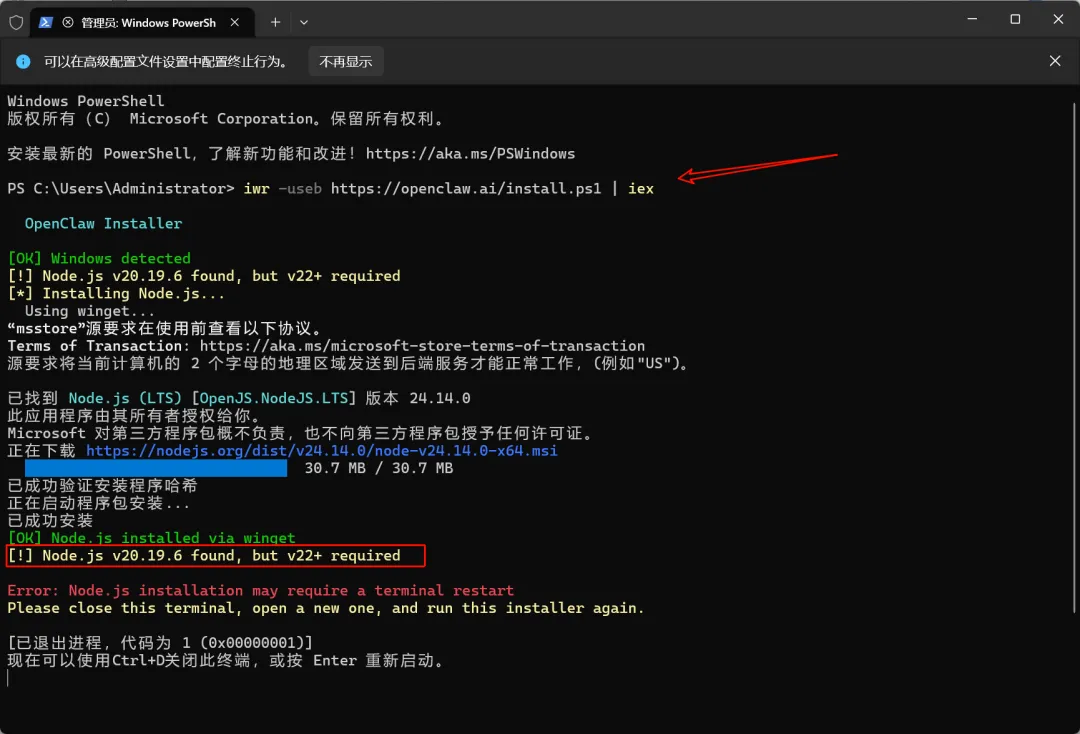Click the “msstore”源要求 agreement line
Image resolution: width=1080 pixels, height=734 pixels.
point(164,328)
